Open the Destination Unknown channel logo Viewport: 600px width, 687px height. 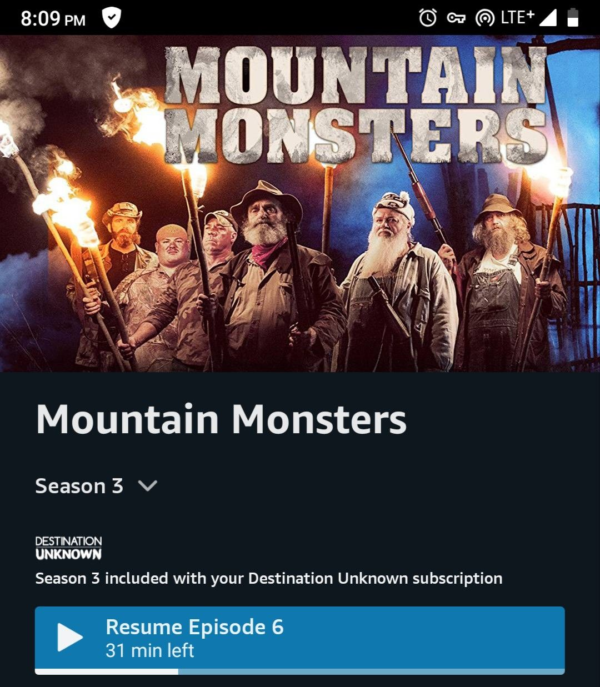coord(68,548)
